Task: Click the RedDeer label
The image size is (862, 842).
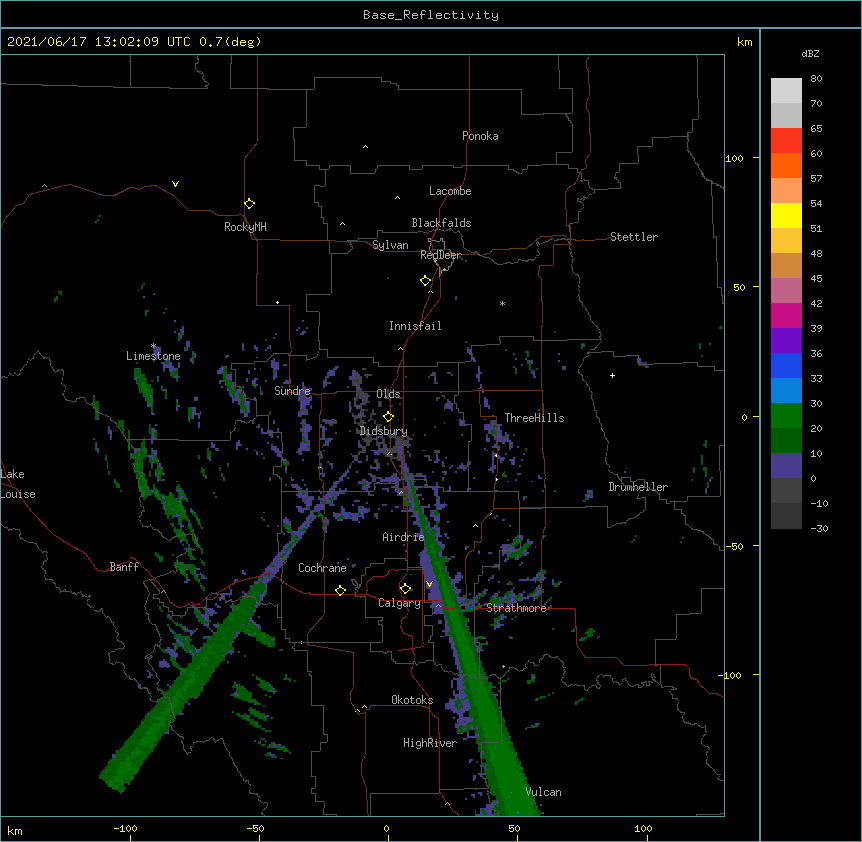Action: click(441, 255)
